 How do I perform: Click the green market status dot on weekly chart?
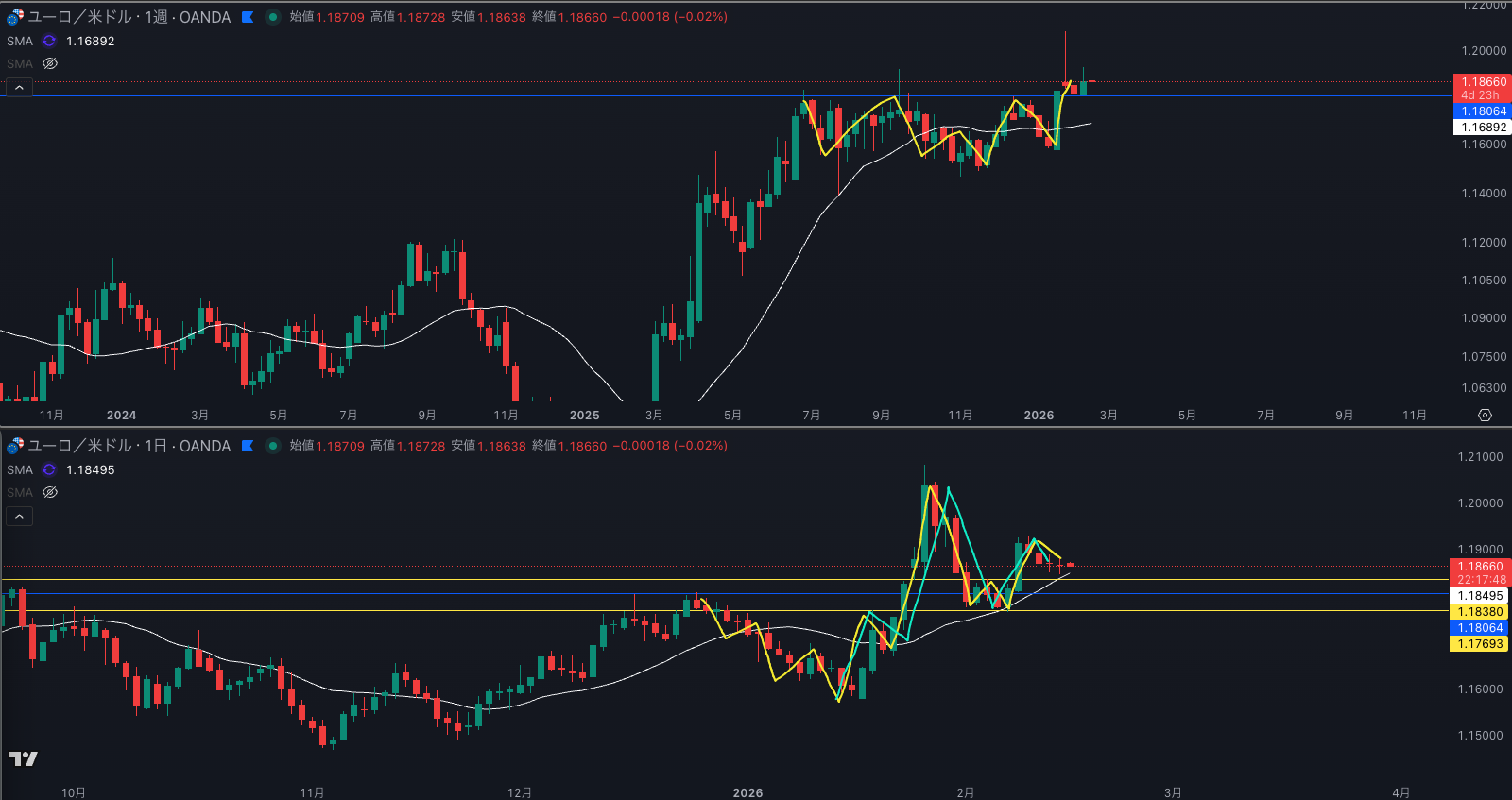pyautogui.click(x=273, y=17)
